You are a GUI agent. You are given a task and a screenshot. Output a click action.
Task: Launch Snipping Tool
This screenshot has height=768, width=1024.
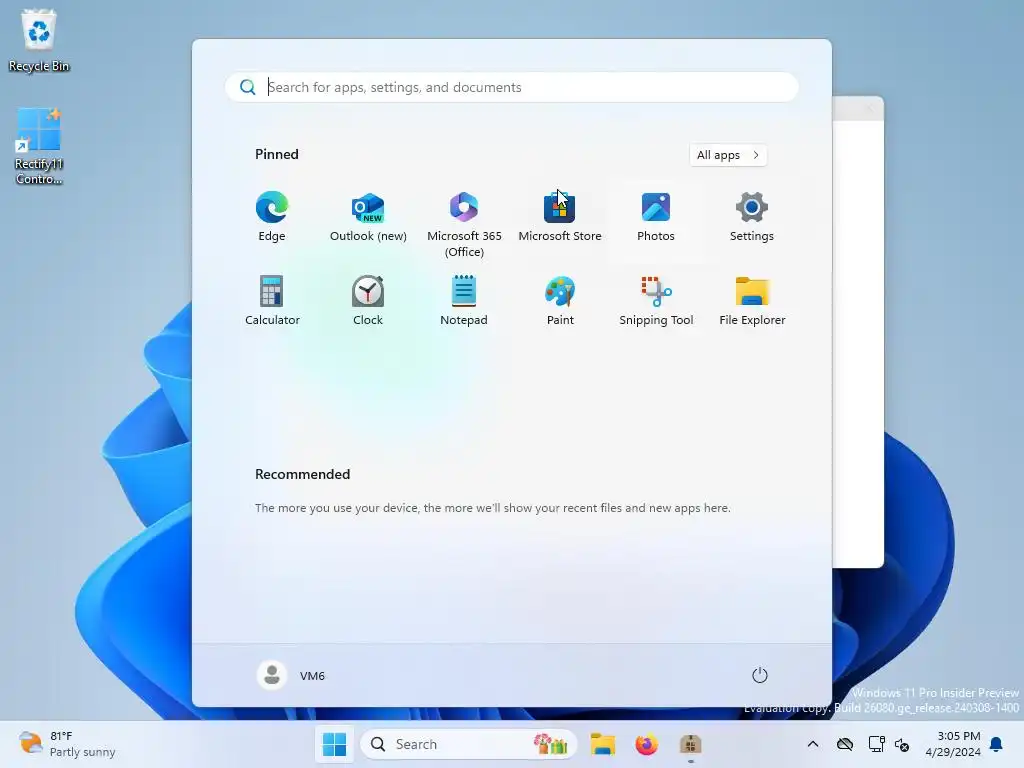(x=656, y=300)
